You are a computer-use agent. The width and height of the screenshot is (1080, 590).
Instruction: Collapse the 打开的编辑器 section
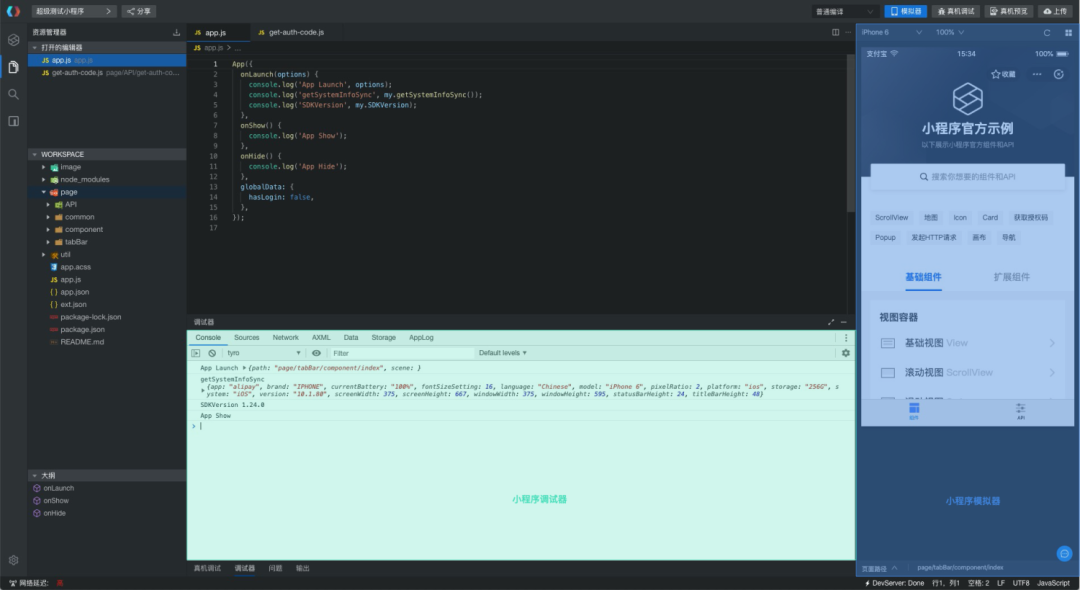point(107,48)
